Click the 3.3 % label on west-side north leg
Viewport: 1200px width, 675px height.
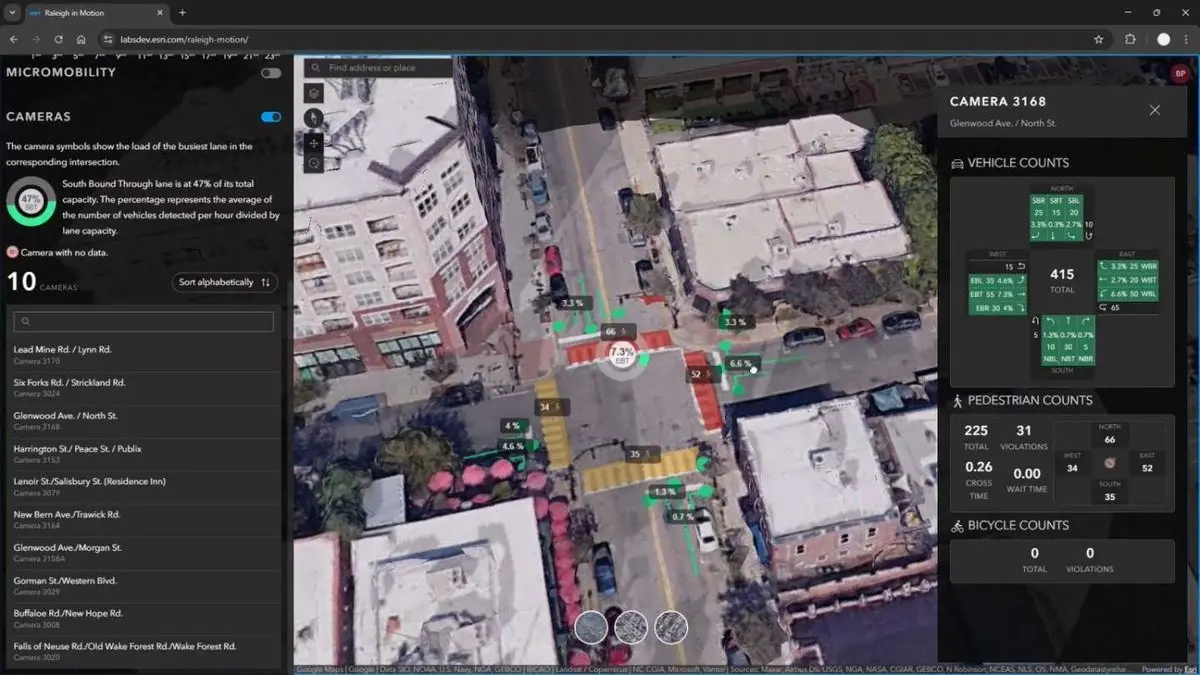point(572,303)
